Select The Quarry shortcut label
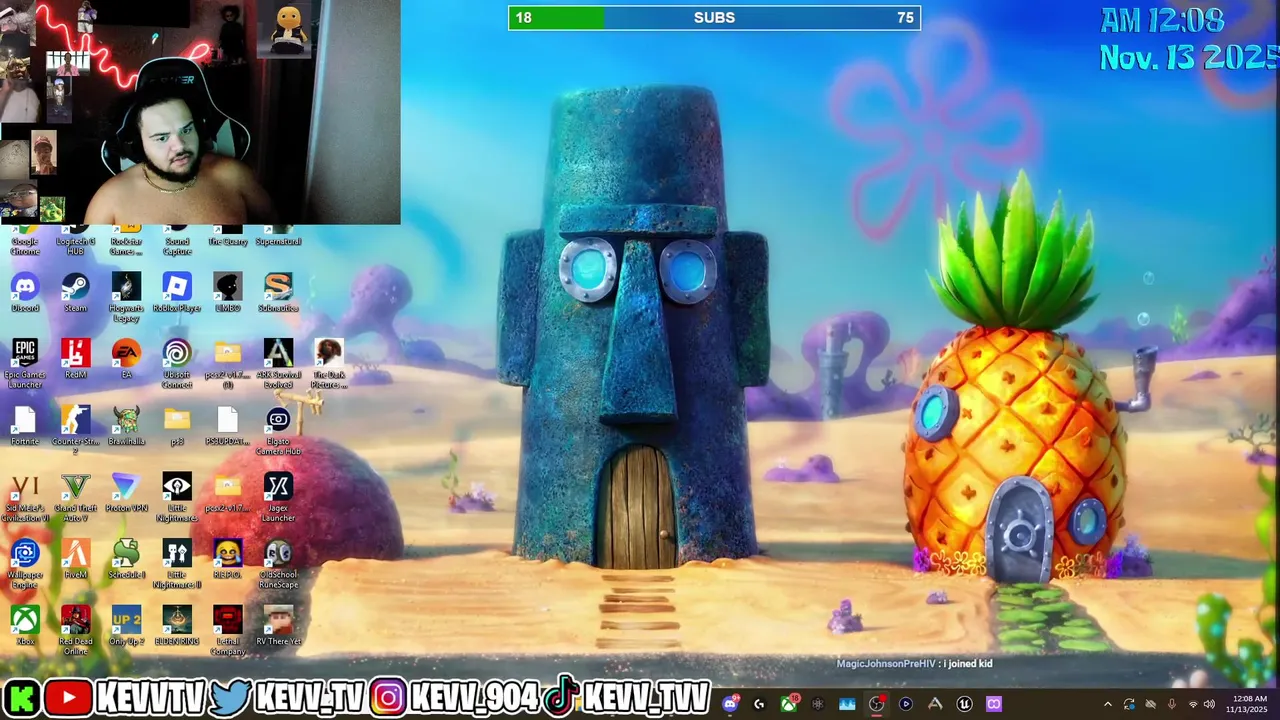This screenshot has height=720, width=1280. tap(228, 241)
